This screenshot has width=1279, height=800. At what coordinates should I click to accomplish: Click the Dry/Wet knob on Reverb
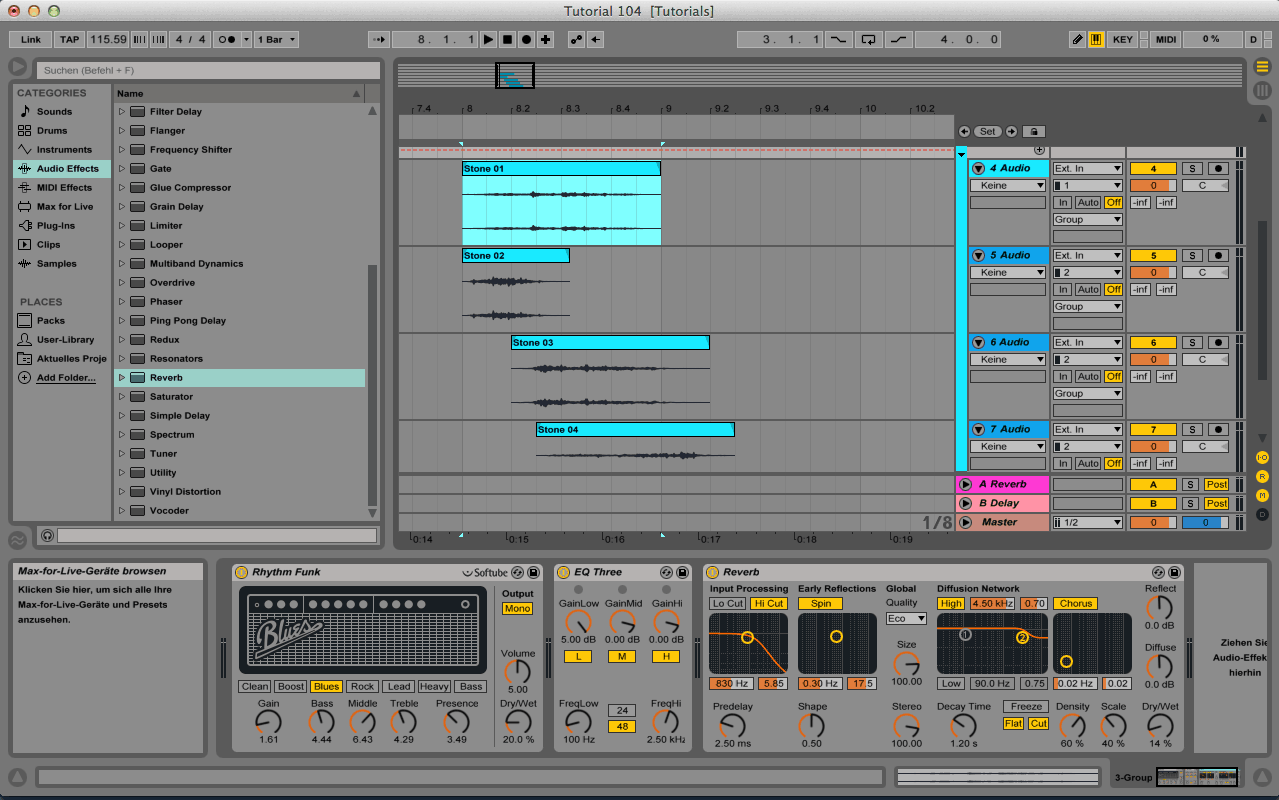pyautogui.click(x=1159, y=725)
